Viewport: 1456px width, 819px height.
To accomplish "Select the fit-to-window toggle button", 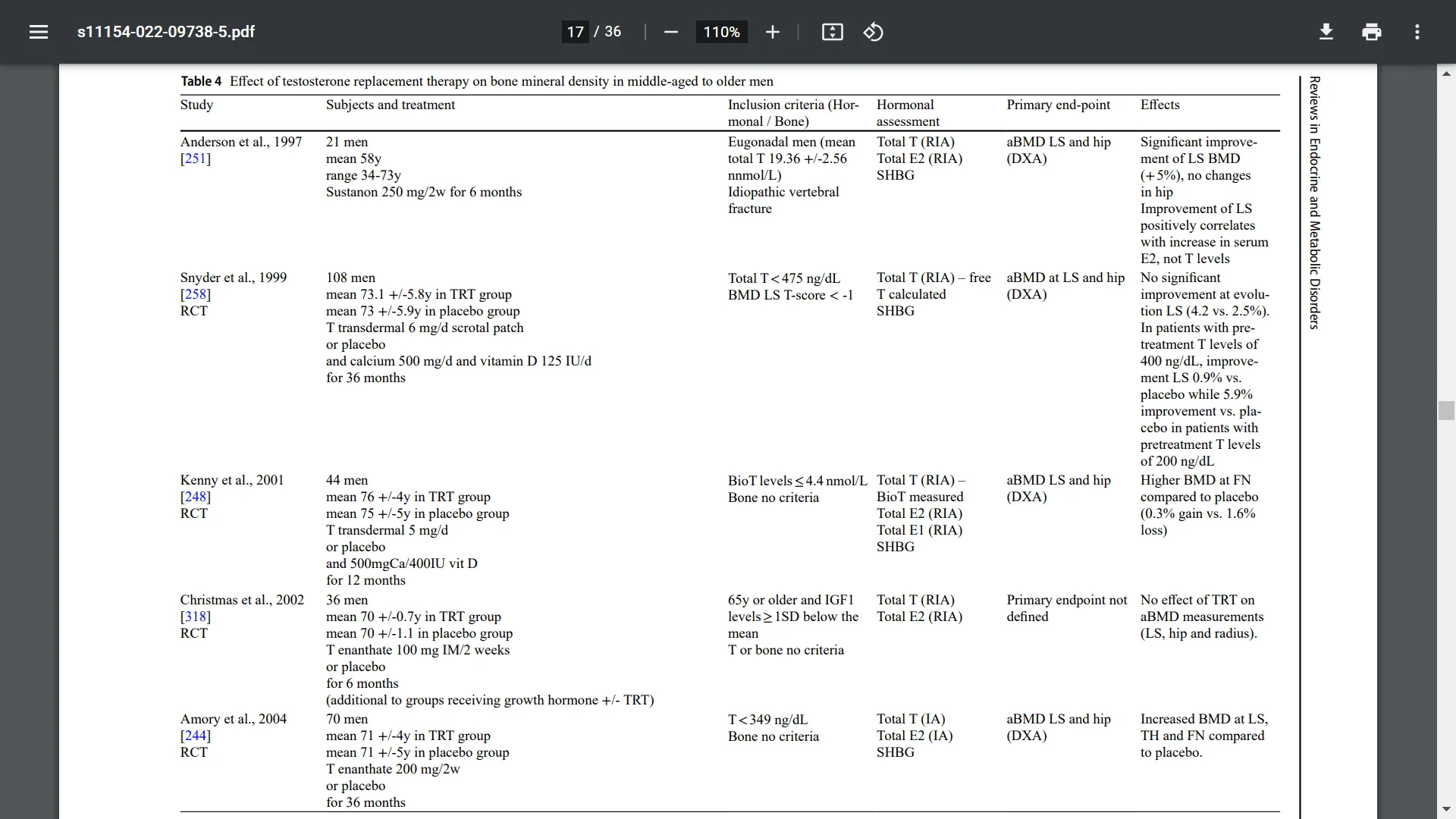I will coord(832,32).
